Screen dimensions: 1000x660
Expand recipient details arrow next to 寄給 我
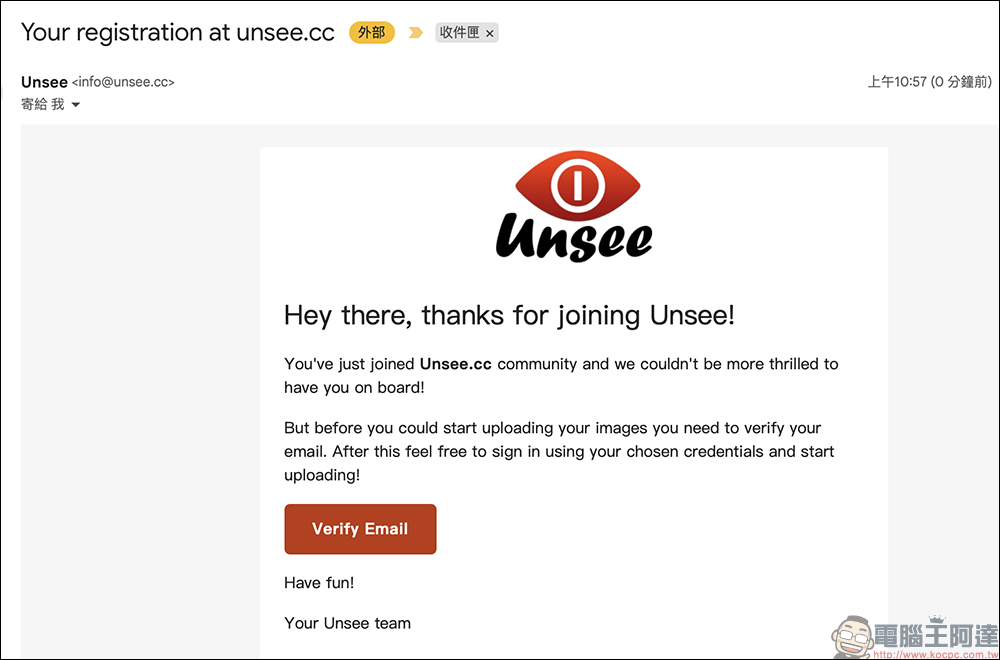[x=76, y=105]
